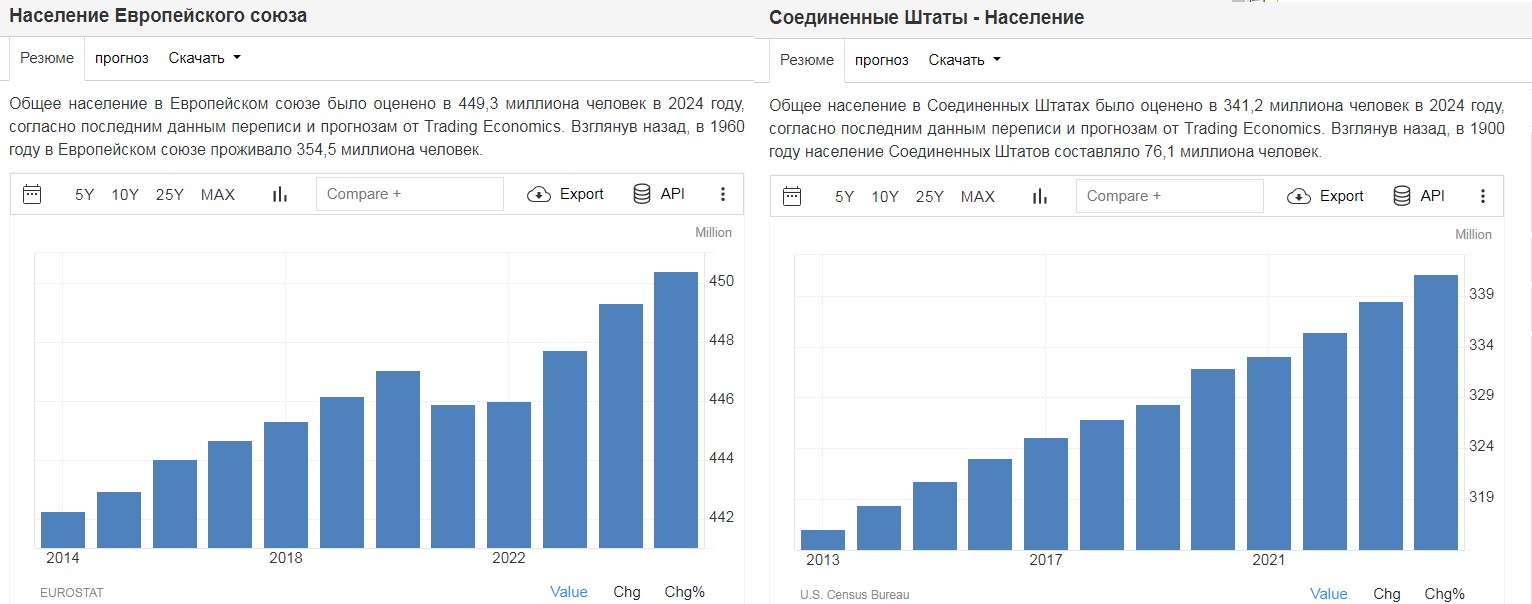
Task: Switch EU chart to Chg% view
Action: [685, 592]
